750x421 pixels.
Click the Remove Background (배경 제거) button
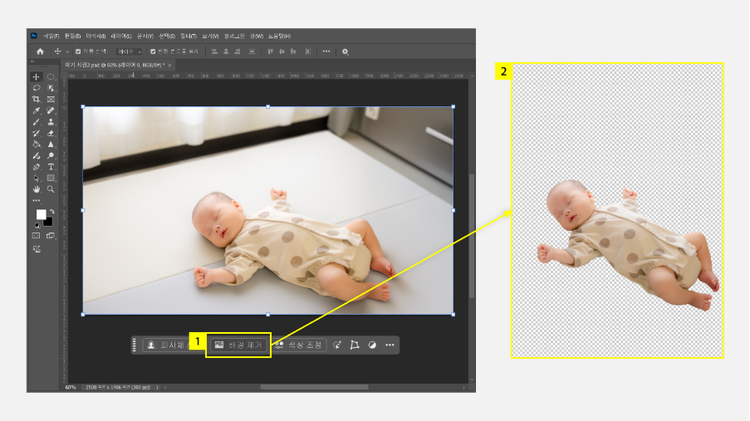tap(239, 345)
